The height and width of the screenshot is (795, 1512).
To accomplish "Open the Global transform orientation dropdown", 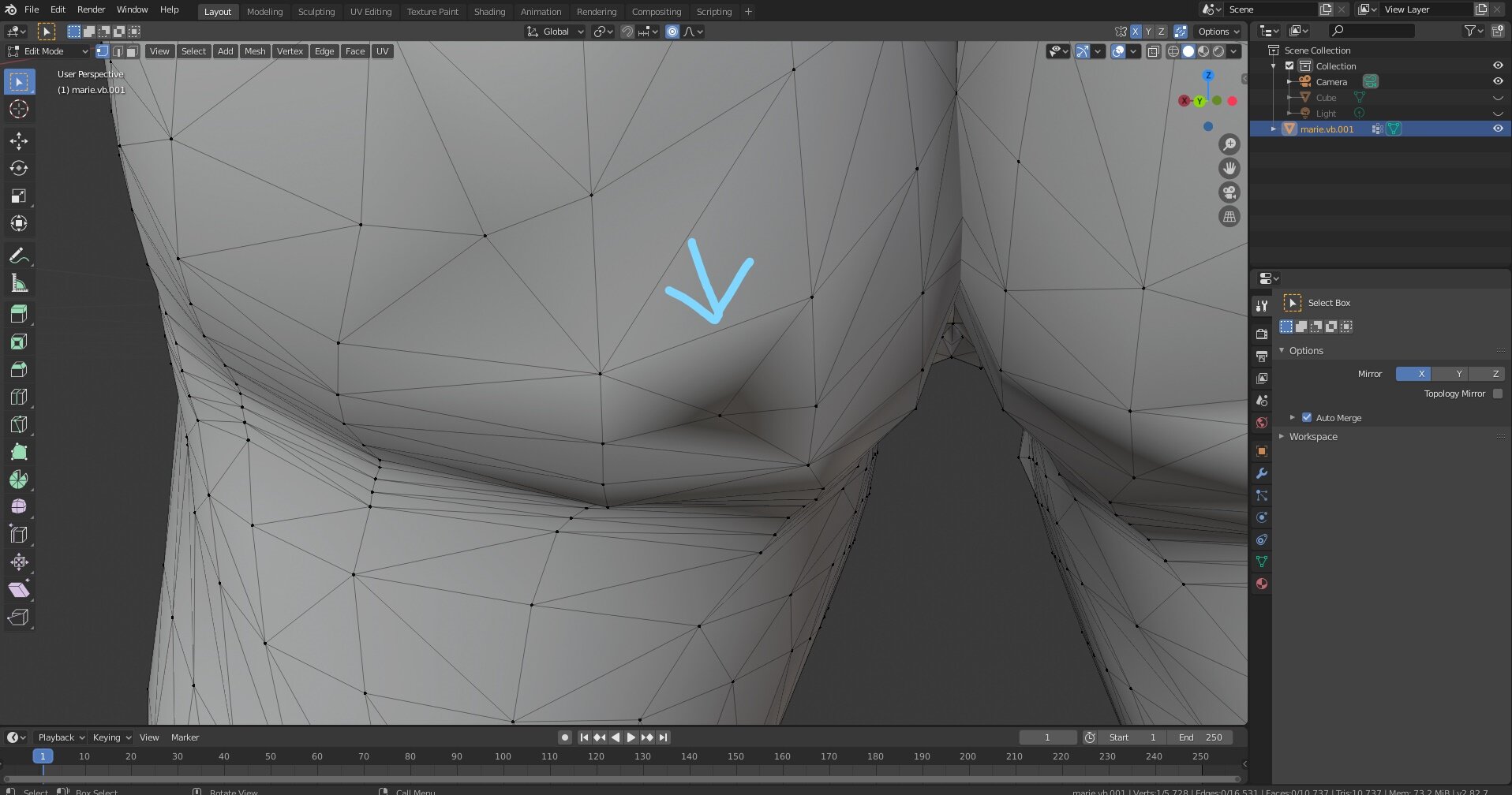I will [556, 32].
